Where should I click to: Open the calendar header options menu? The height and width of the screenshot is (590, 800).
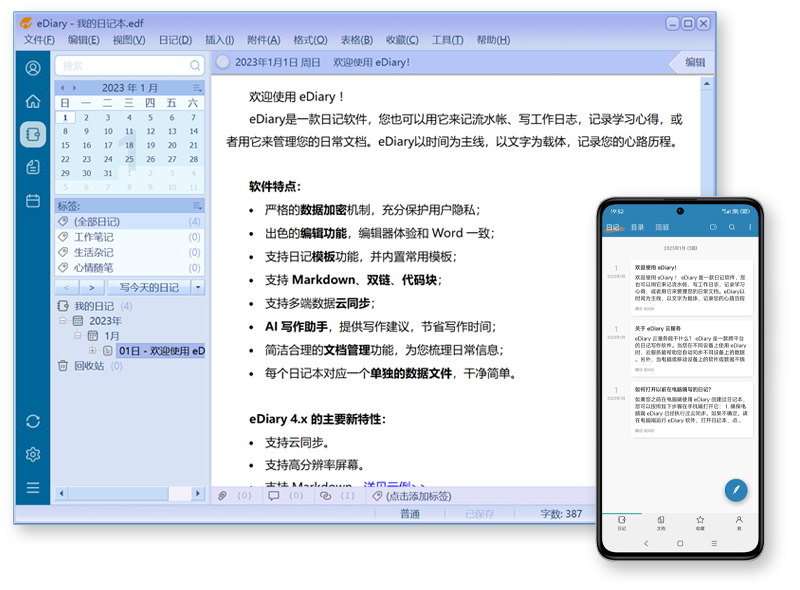coord(196,88)
